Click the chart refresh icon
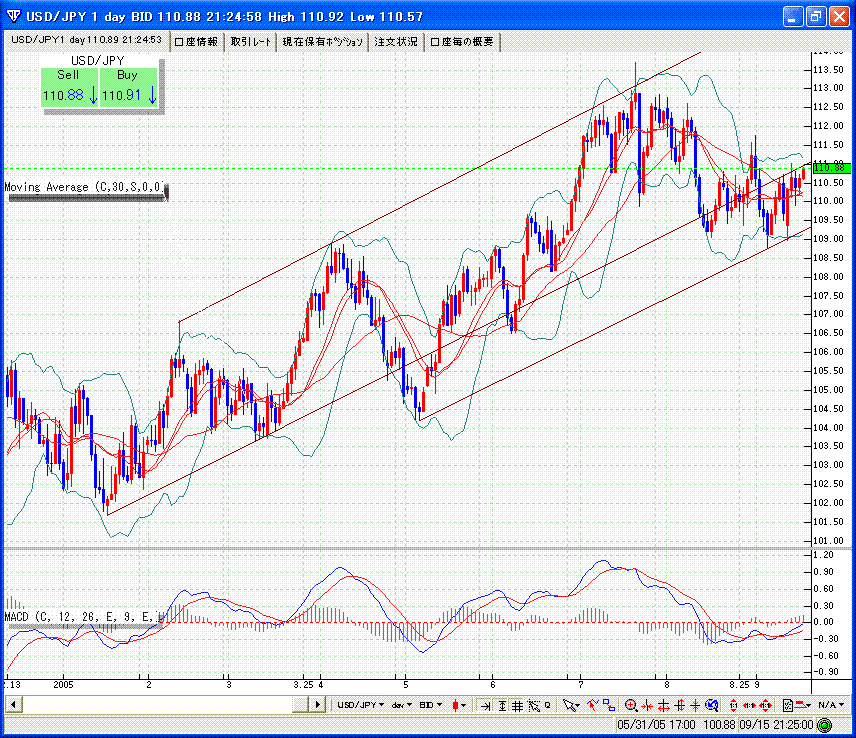Screen dimensions: 856x738 click(710, 705)
